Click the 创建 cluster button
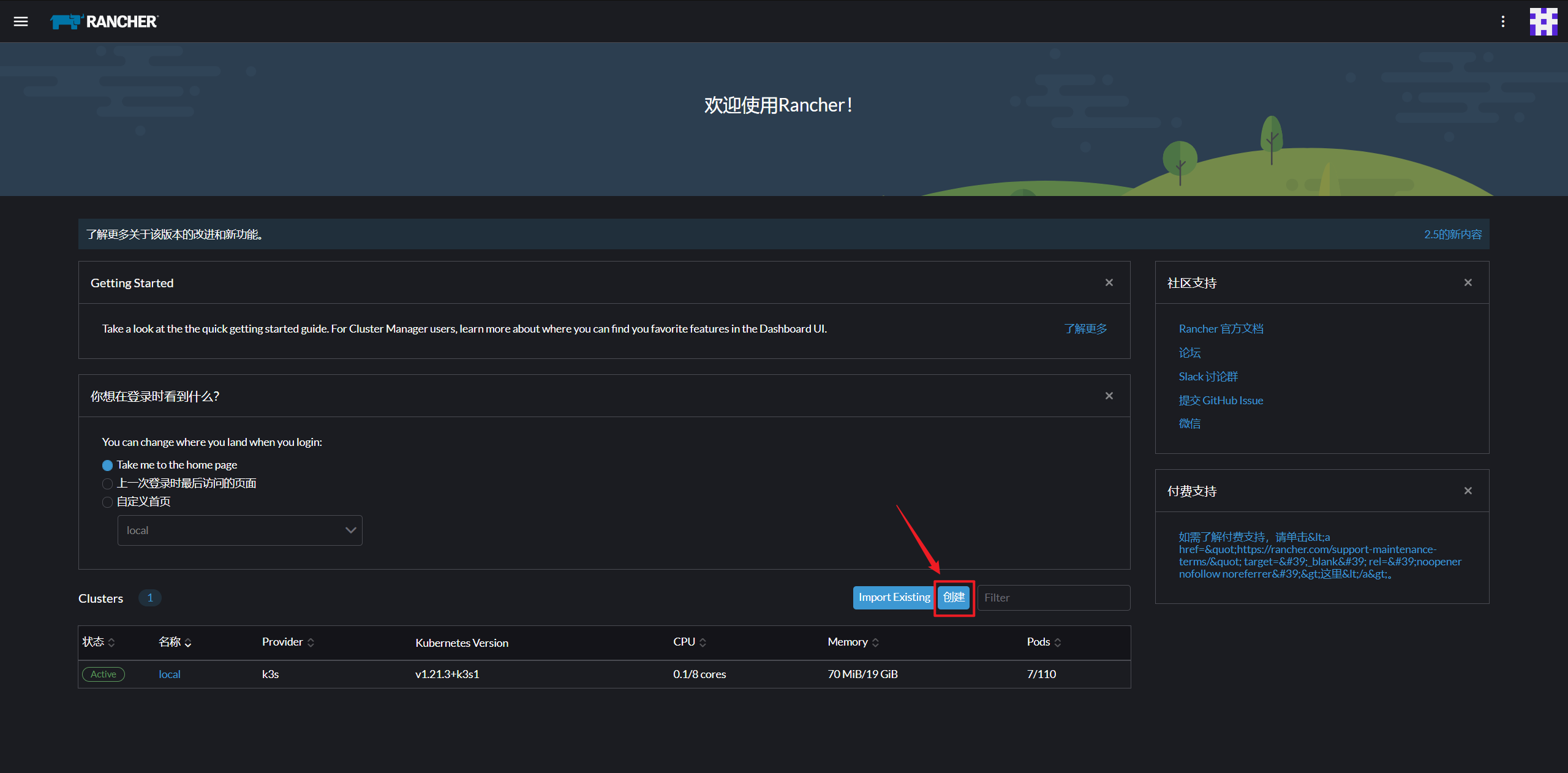 (954, 598)
